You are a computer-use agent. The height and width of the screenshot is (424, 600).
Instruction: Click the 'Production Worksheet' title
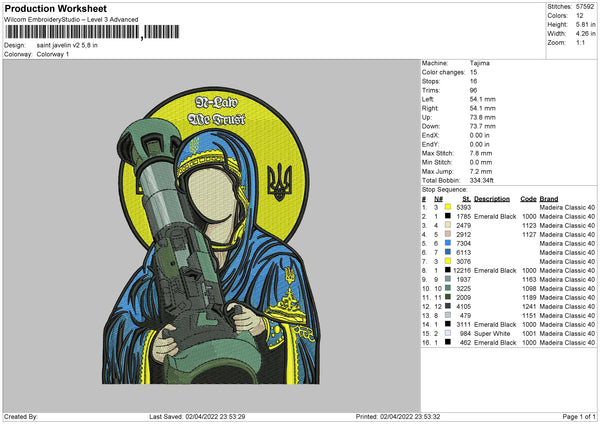55,8
